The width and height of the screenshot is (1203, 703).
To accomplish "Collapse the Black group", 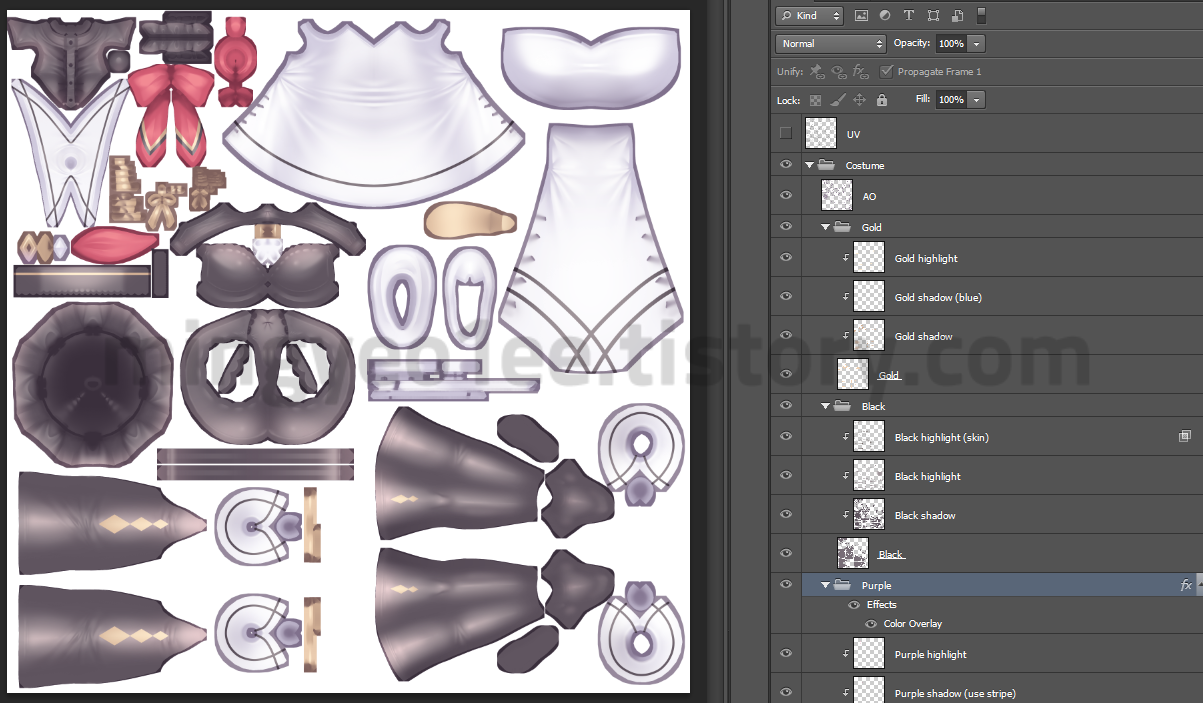I will pos(826,406).
